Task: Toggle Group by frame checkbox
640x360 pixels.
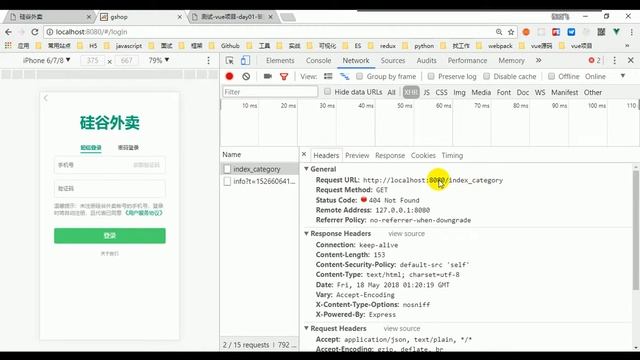Action: click(x=359, y=76)
